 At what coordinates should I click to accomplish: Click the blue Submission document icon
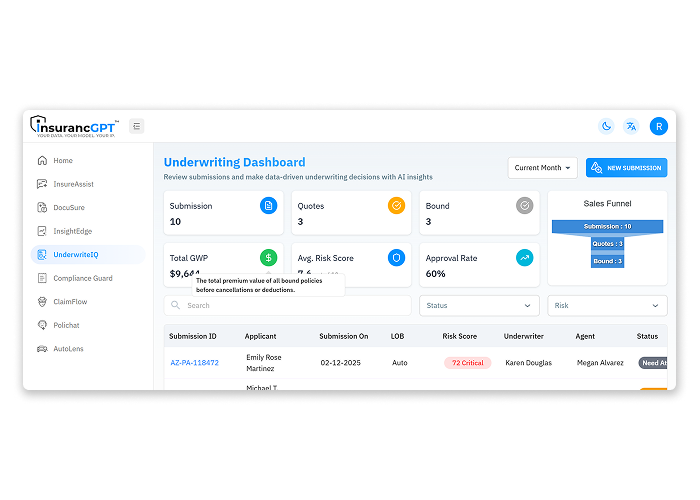(268, 206)
